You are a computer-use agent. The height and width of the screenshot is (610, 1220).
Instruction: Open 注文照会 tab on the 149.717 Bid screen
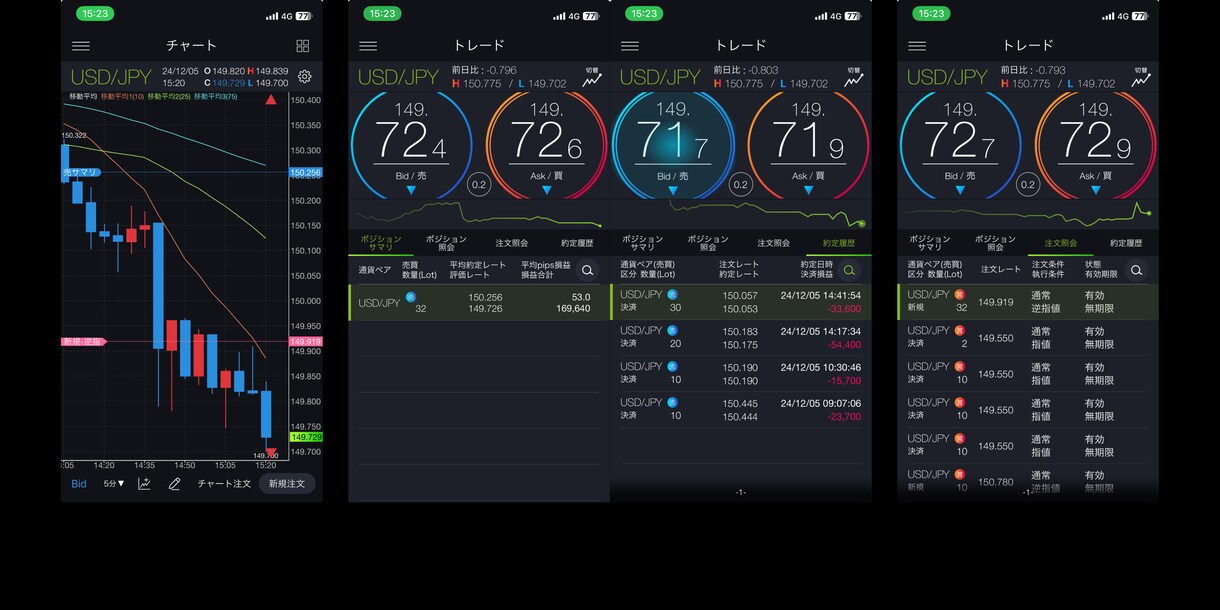774,243
